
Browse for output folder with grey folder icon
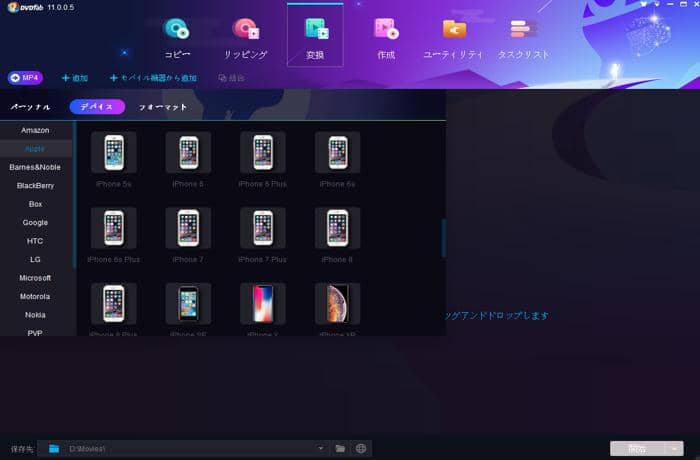point(340,448)
